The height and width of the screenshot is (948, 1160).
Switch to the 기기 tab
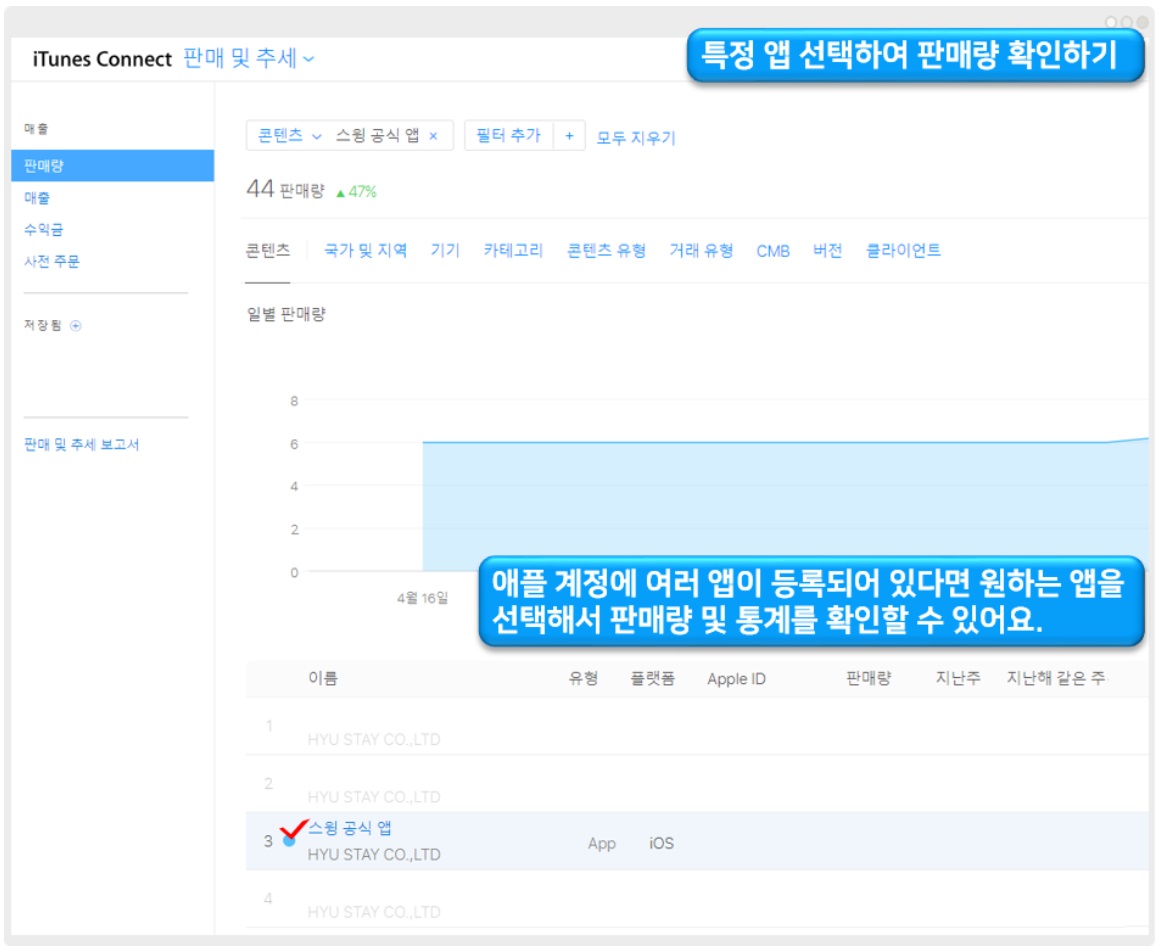tap(445, 251)
